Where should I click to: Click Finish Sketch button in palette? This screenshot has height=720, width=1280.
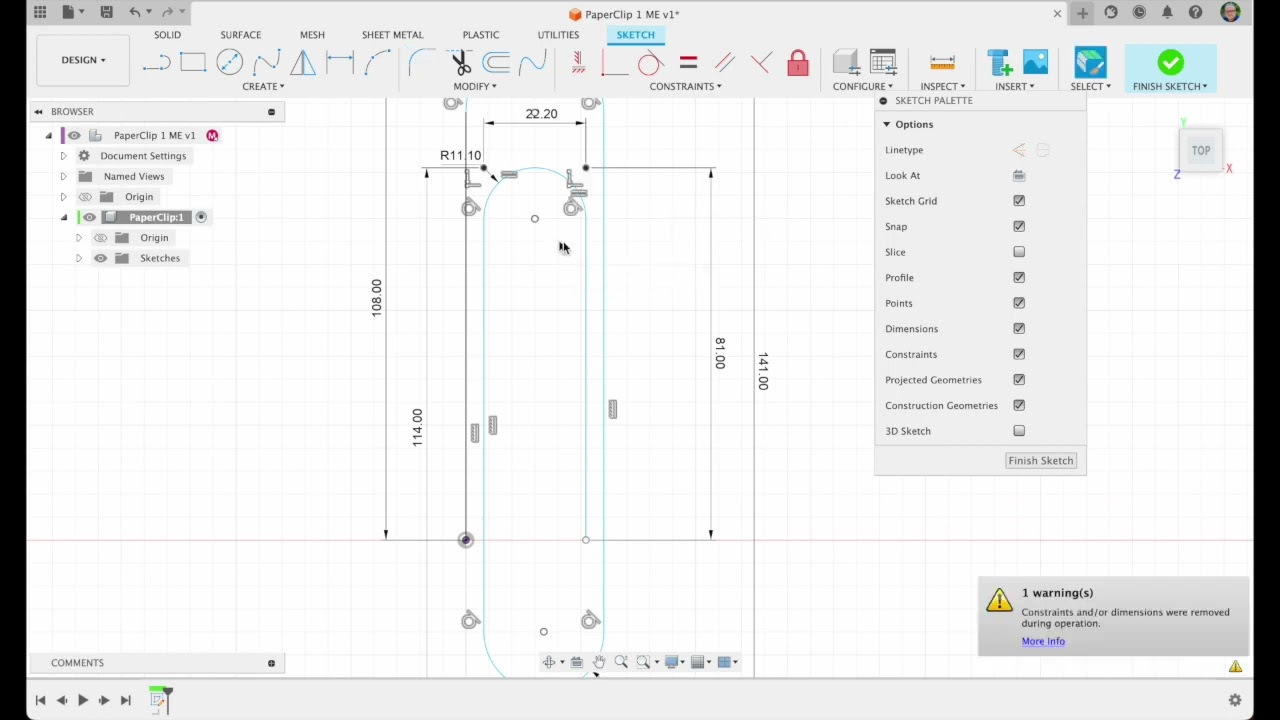1041,461
